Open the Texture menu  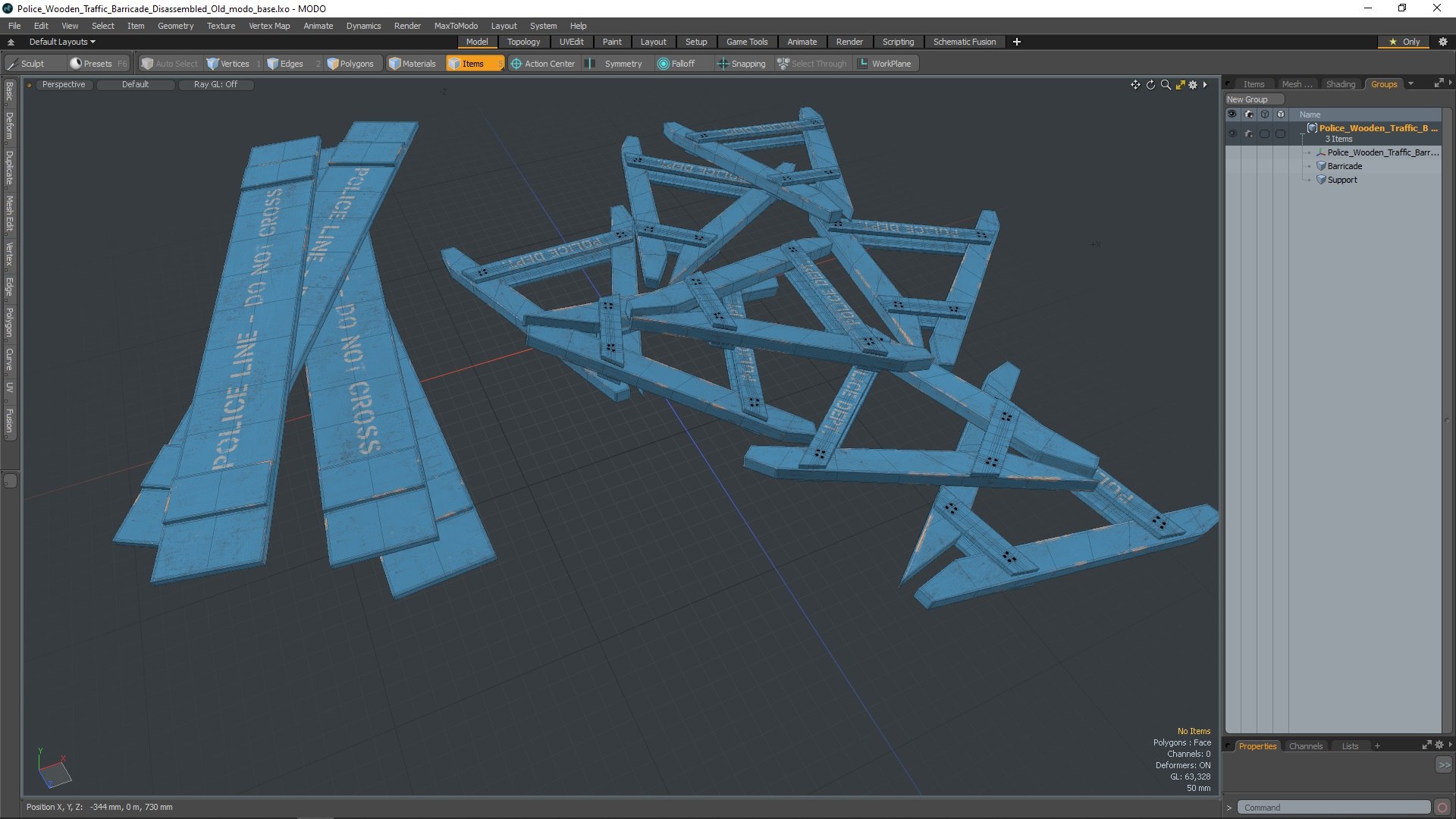coord(221,26)
